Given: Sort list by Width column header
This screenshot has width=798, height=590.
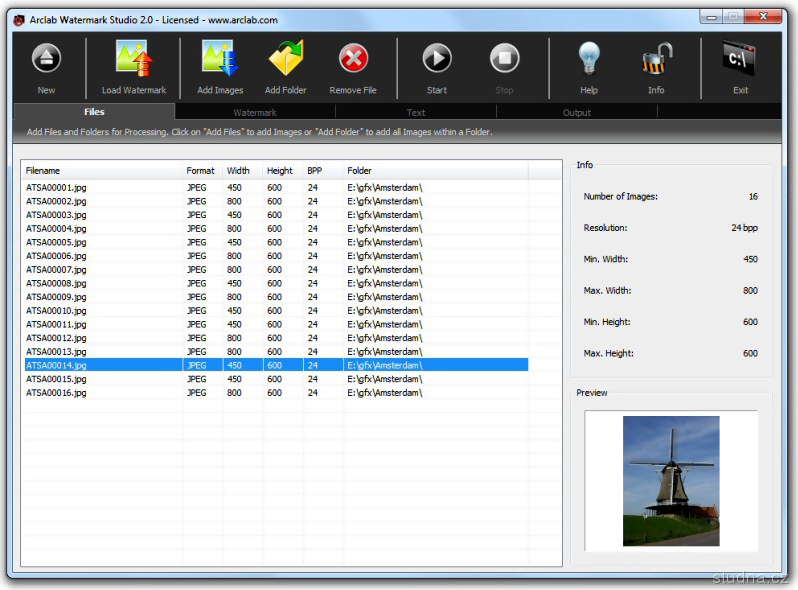Looking at the screenshot, I should click(x=242, y=171).
